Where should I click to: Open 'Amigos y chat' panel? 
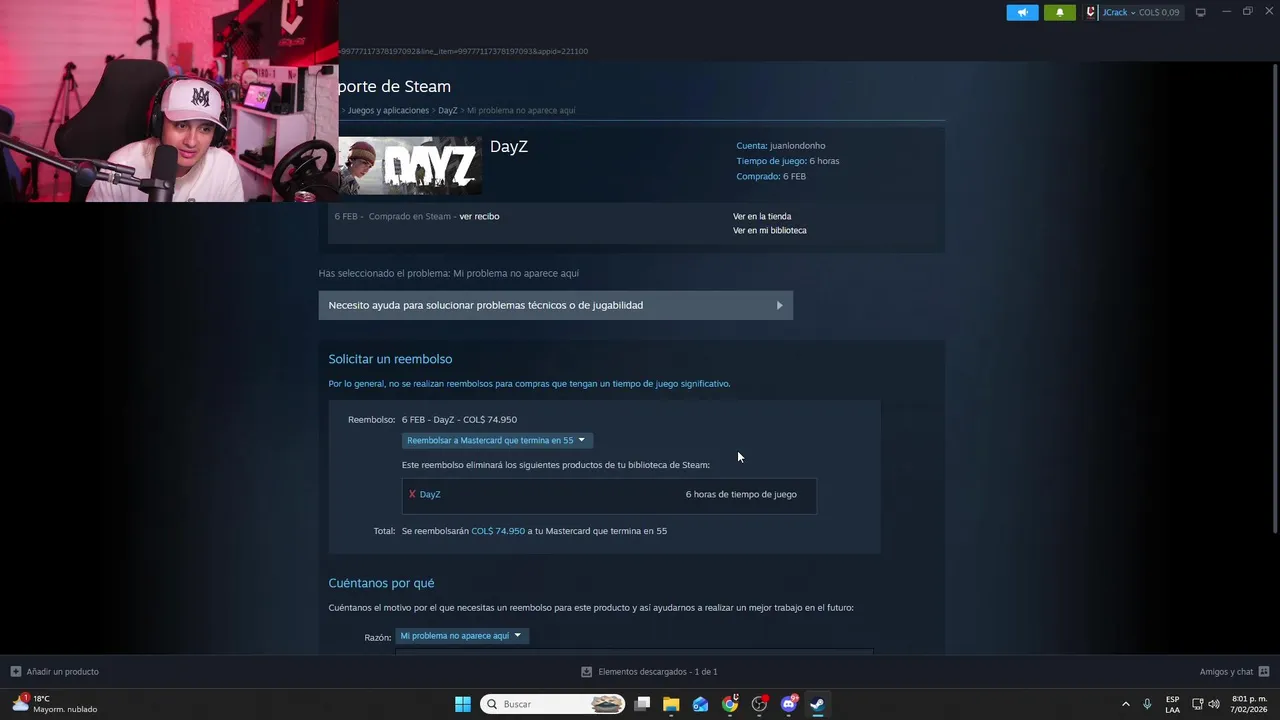pos(1226,672)
